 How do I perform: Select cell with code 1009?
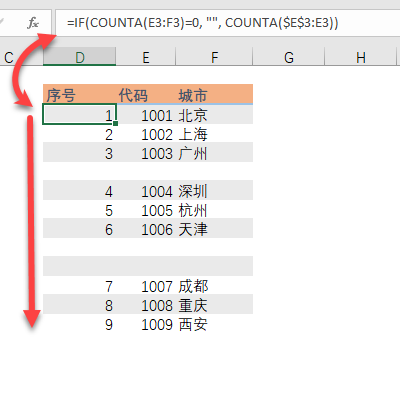(146, 324)
